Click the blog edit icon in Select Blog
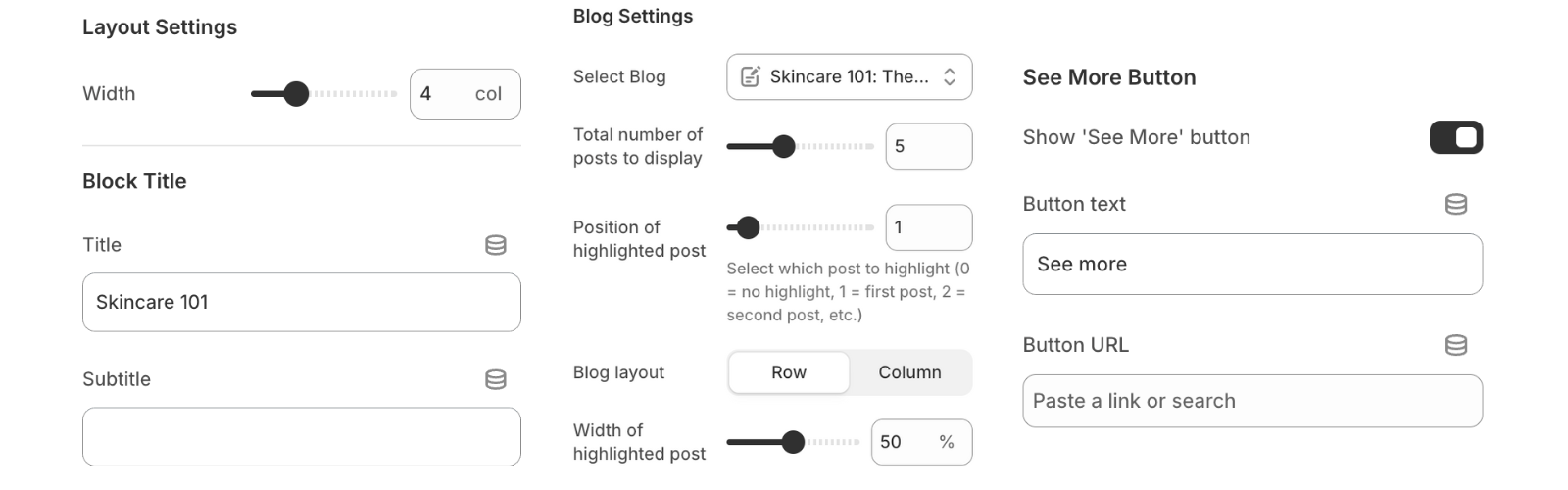This screenshot has height=490, width=1568. 750,76
